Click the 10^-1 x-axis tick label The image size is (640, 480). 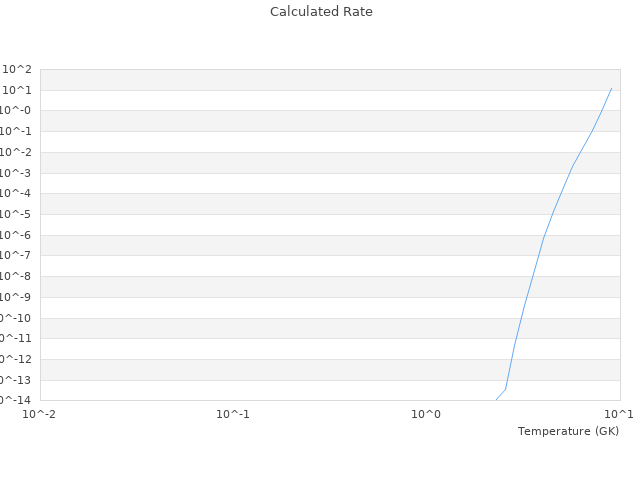click(233, 414)
